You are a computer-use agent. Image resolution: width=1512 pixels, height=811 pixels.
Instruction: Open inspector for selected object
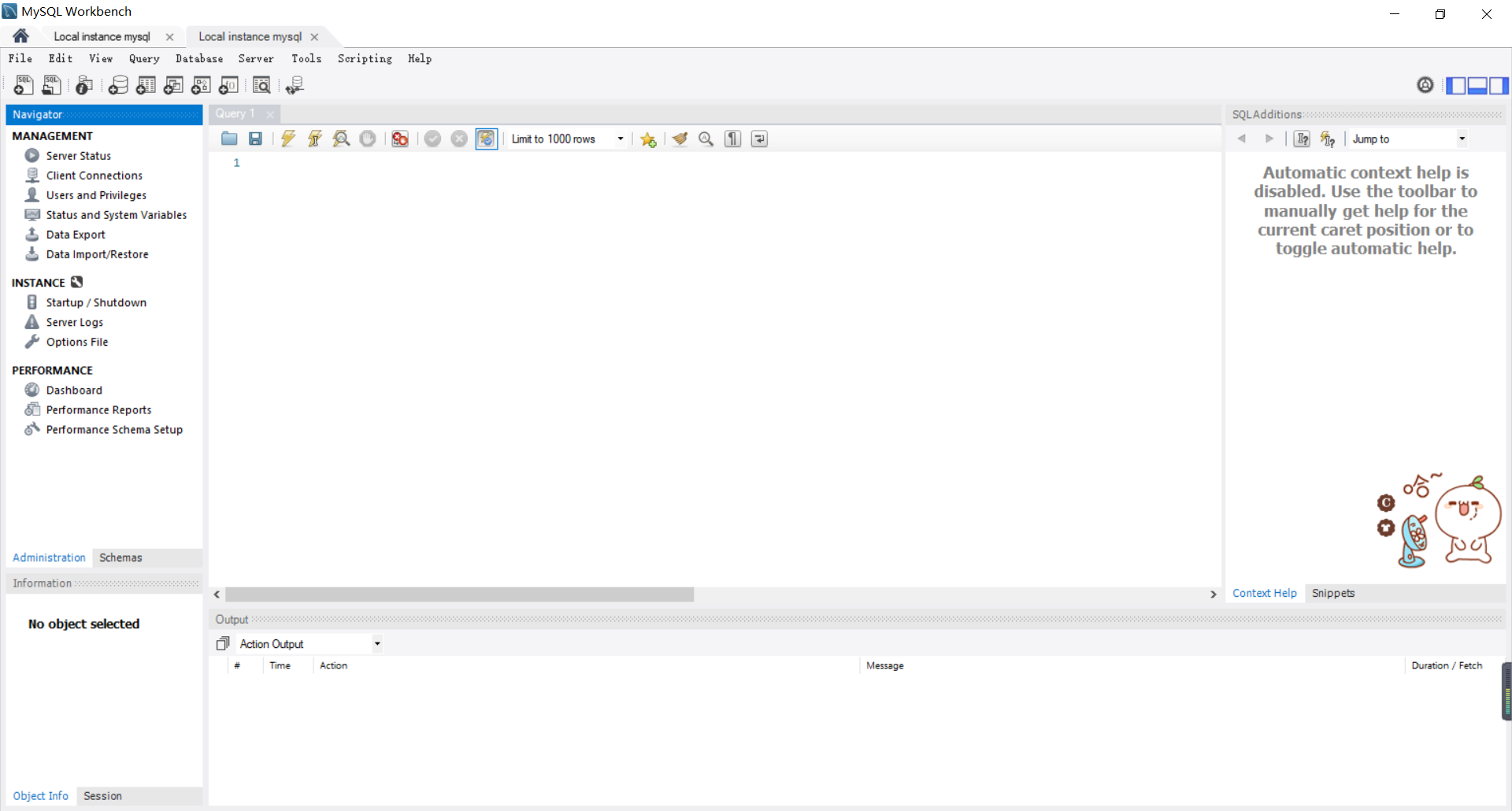pos(84,85)
